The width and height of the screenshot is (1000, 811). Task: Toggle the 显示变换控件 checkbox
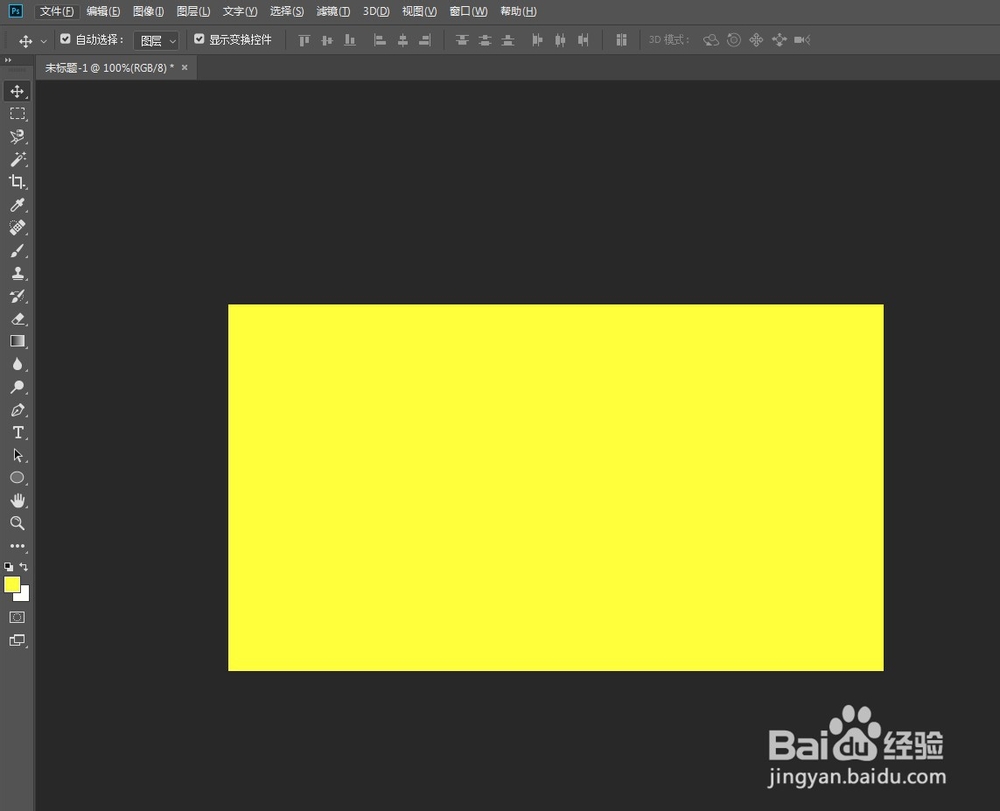[x=199, y=39]
